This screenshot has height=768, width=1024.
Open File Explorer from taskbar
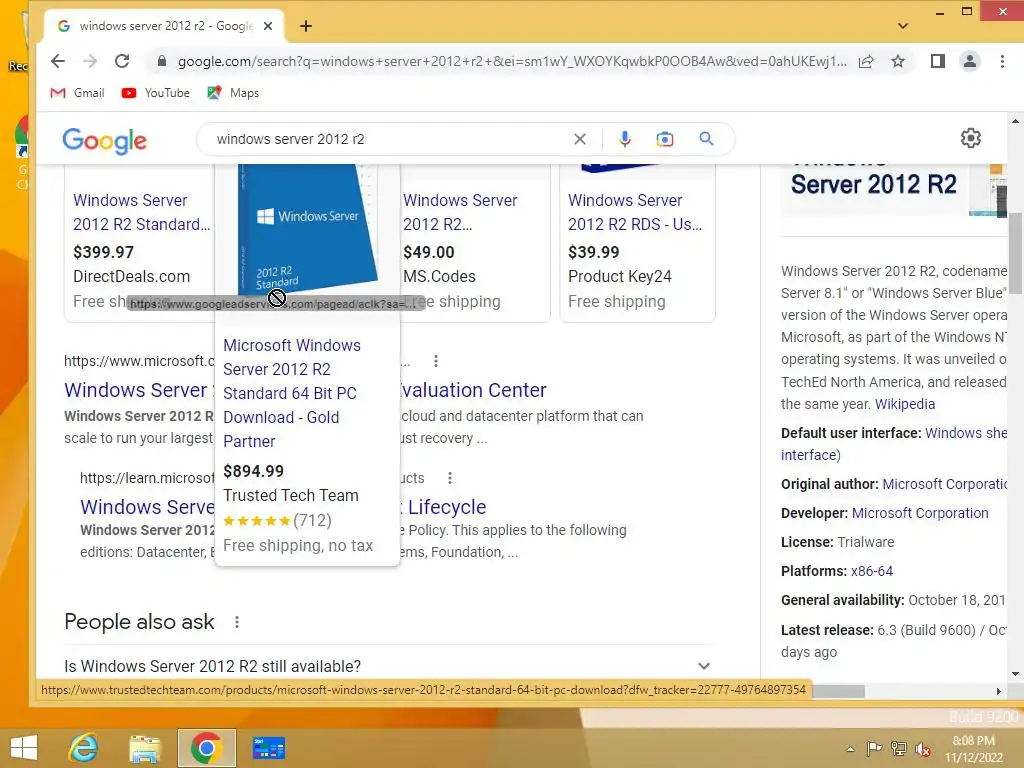pyautogui.click(x=144, y=748)
